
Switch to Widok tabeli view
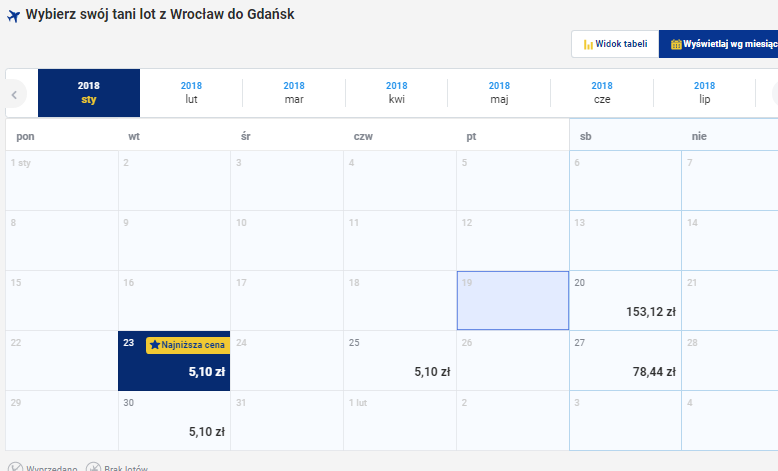pyautogui.click(x=615, y=44)
